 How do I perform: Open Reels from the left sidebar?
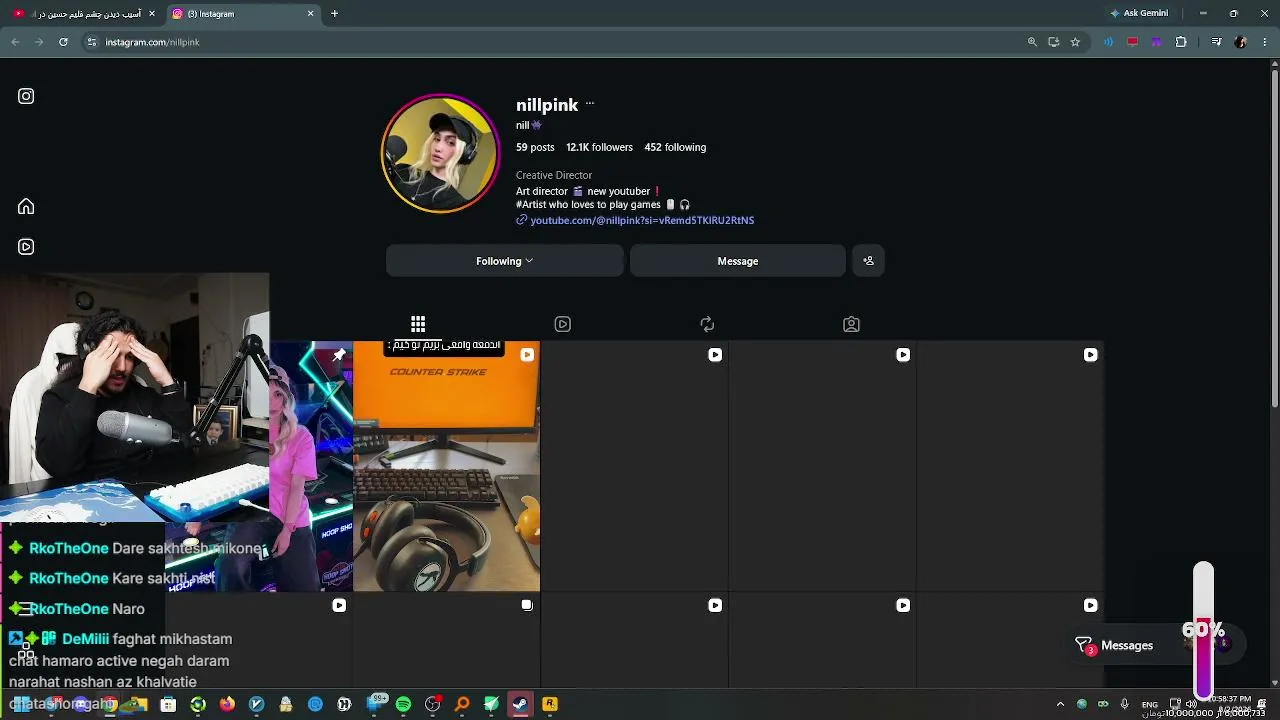pos(26,247)
